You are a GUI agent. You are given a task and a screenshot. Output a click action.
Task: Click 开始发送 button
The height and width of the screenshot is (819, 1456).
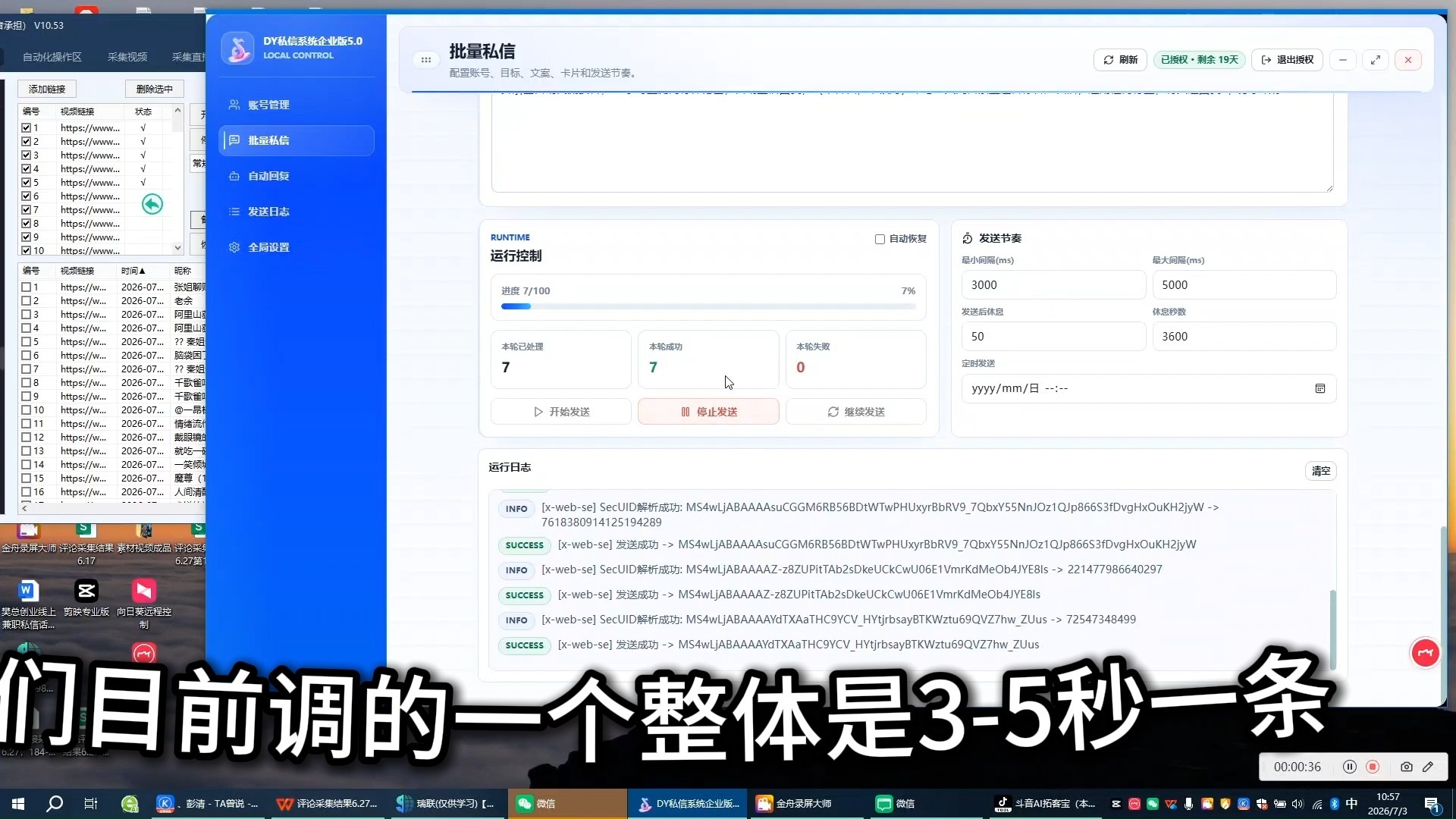tap(561, 412)
